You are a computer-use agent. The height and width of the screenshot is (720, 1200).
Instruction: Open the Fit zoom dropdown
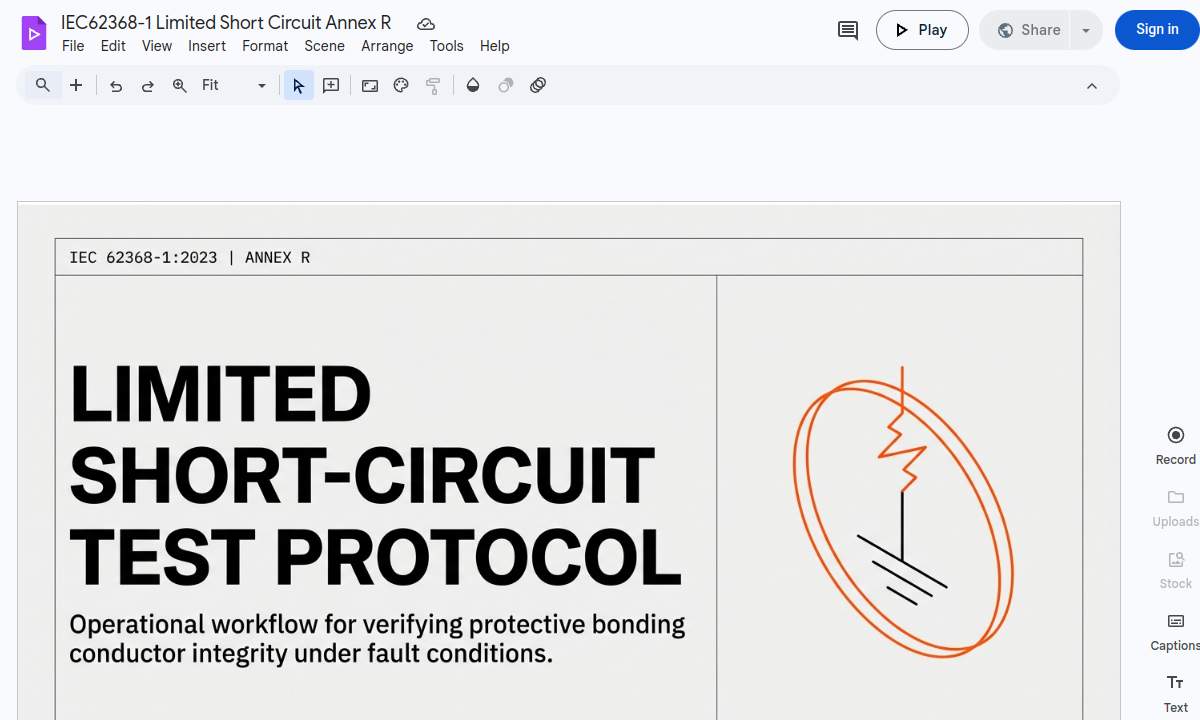261,85
